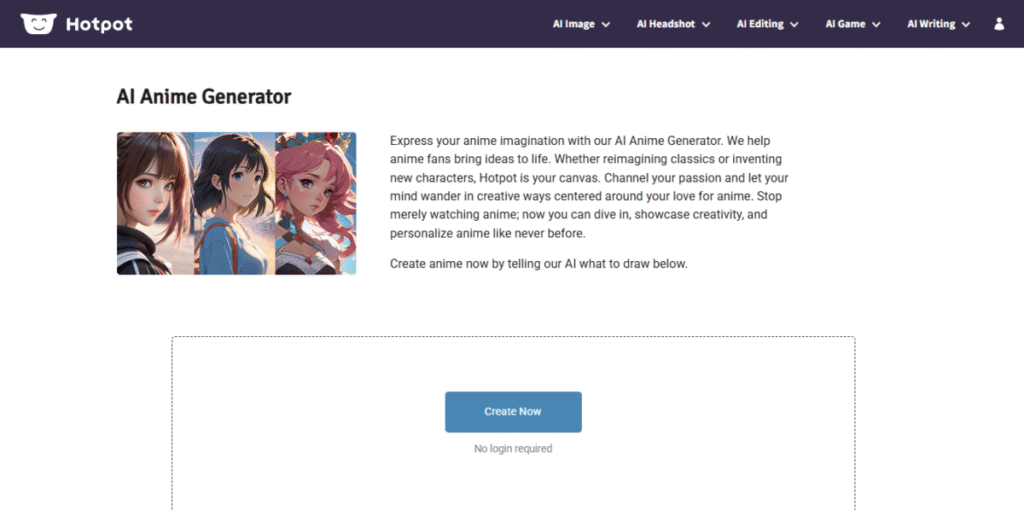Select the brown-haired anime girl image
This screenshot has width=1024, height=510.
pyautogui.click(x=155, y=203)
